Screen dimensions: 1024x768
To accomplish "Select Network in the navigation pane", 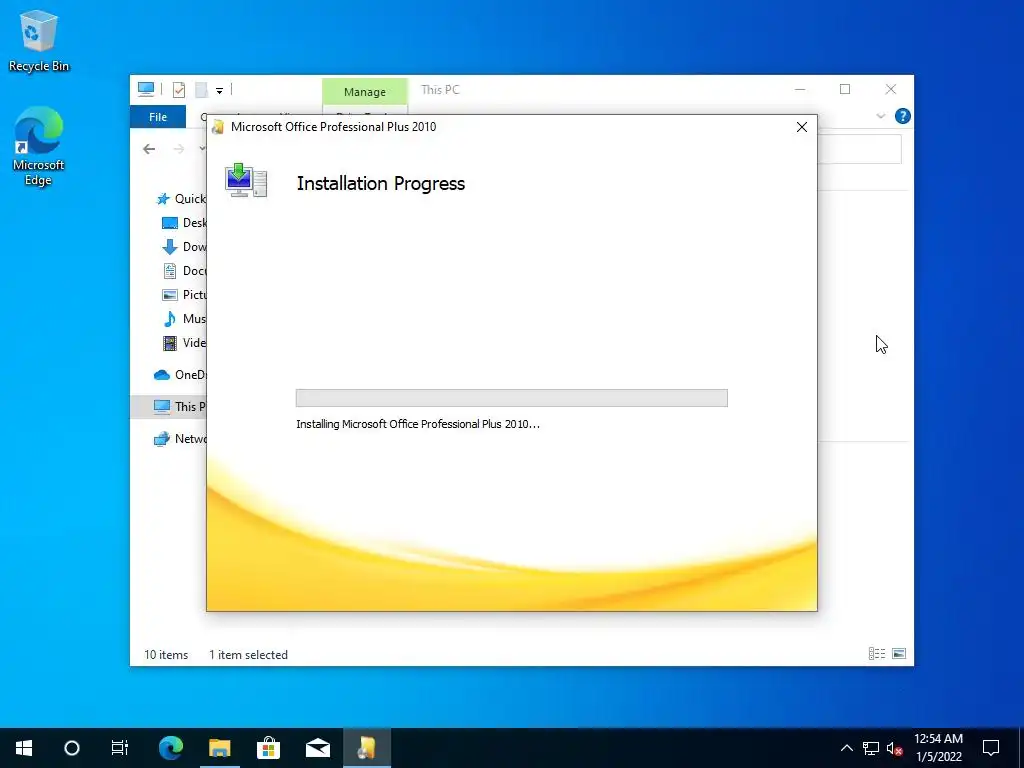I will (x=180, y=439).
